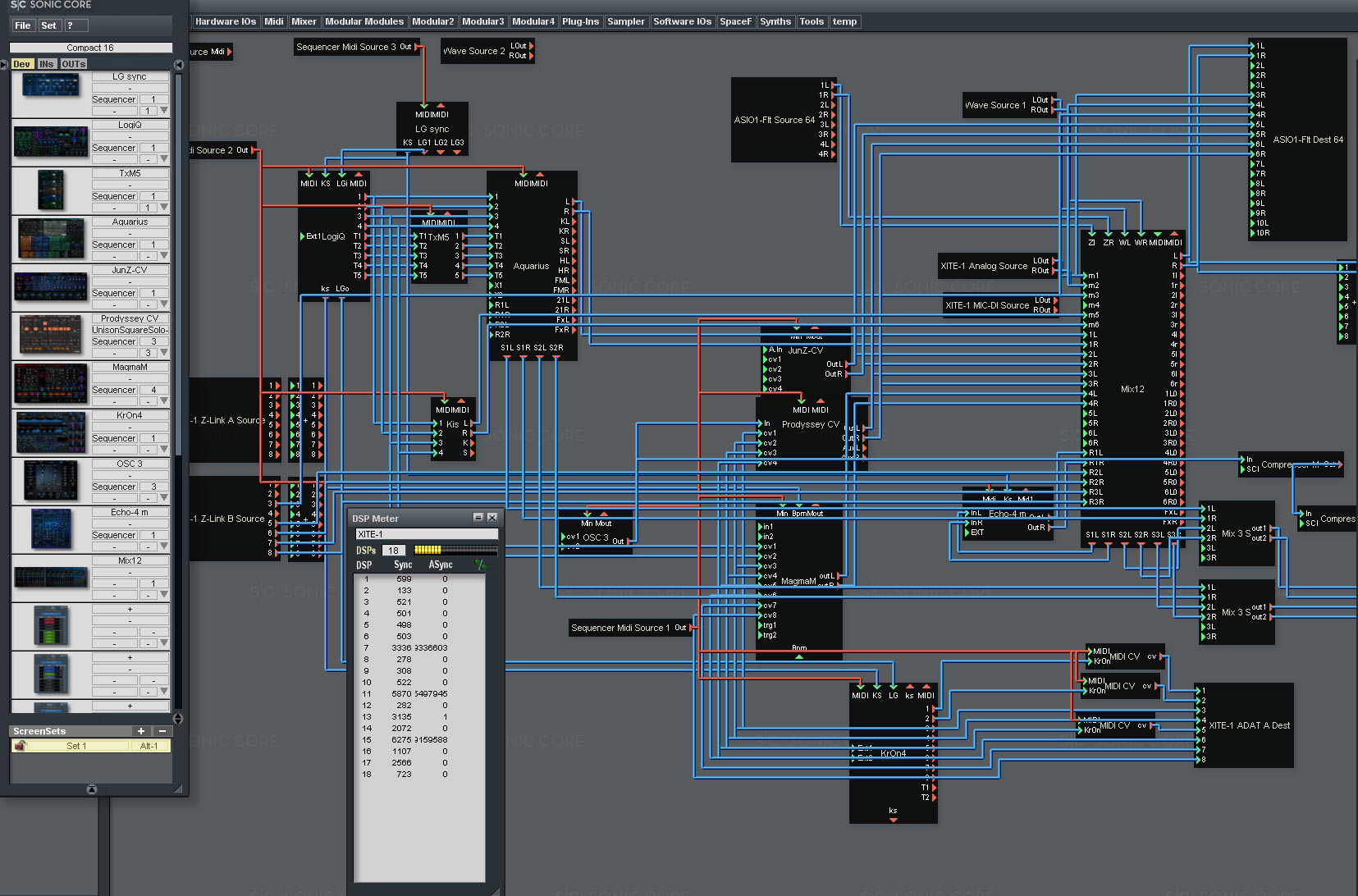Click the Sequencer button under Aquarius
The width and height of the screenshot is (1358, 896).
point(114,245)
